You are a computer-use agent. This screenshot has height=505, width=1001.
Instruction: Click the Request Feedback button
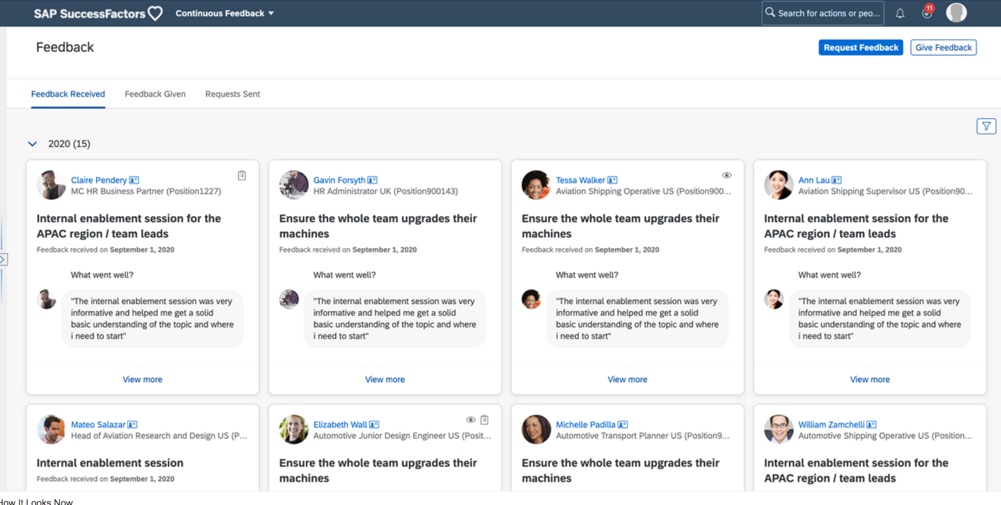[860, 47]
